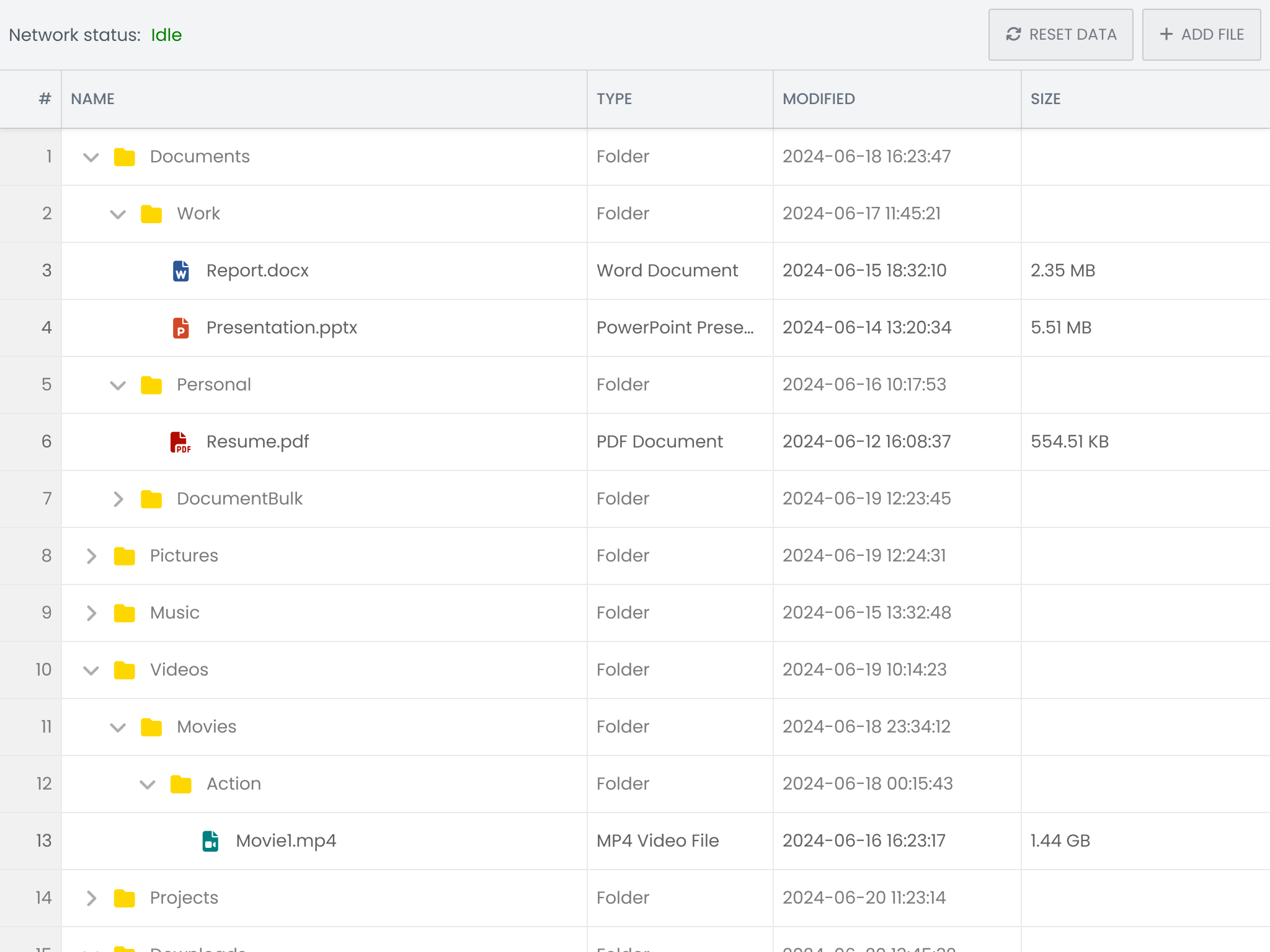The width and height of the screenshot is (1270, 952).
Task: Expand the DocumentBulk folder
Action: [x=118, y=499]
